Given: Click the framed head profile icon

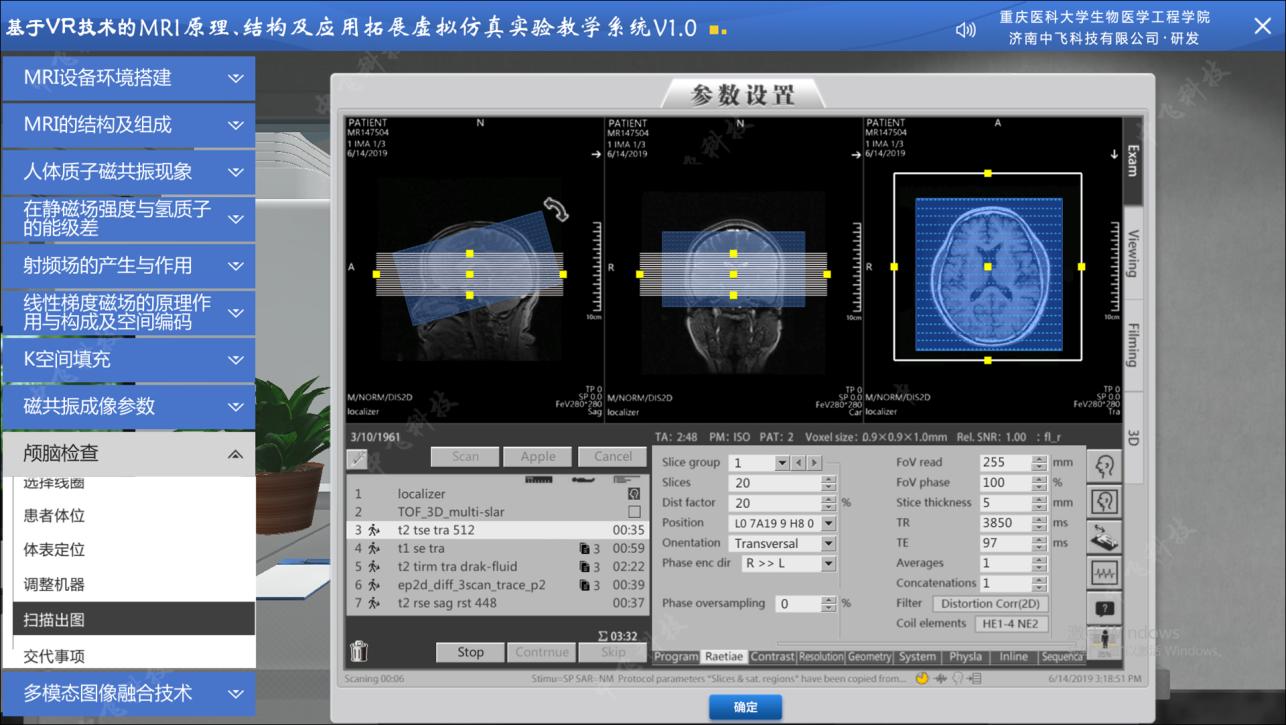Looking at the screenshot, I should [1105, 502].
